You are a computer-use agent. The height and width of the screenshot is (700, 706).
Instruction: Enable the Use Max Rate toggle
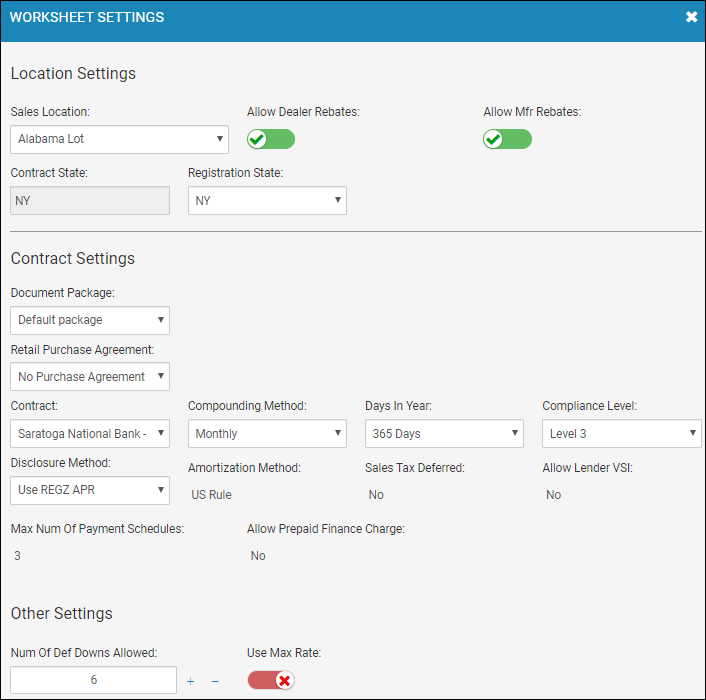pos(271,680)
